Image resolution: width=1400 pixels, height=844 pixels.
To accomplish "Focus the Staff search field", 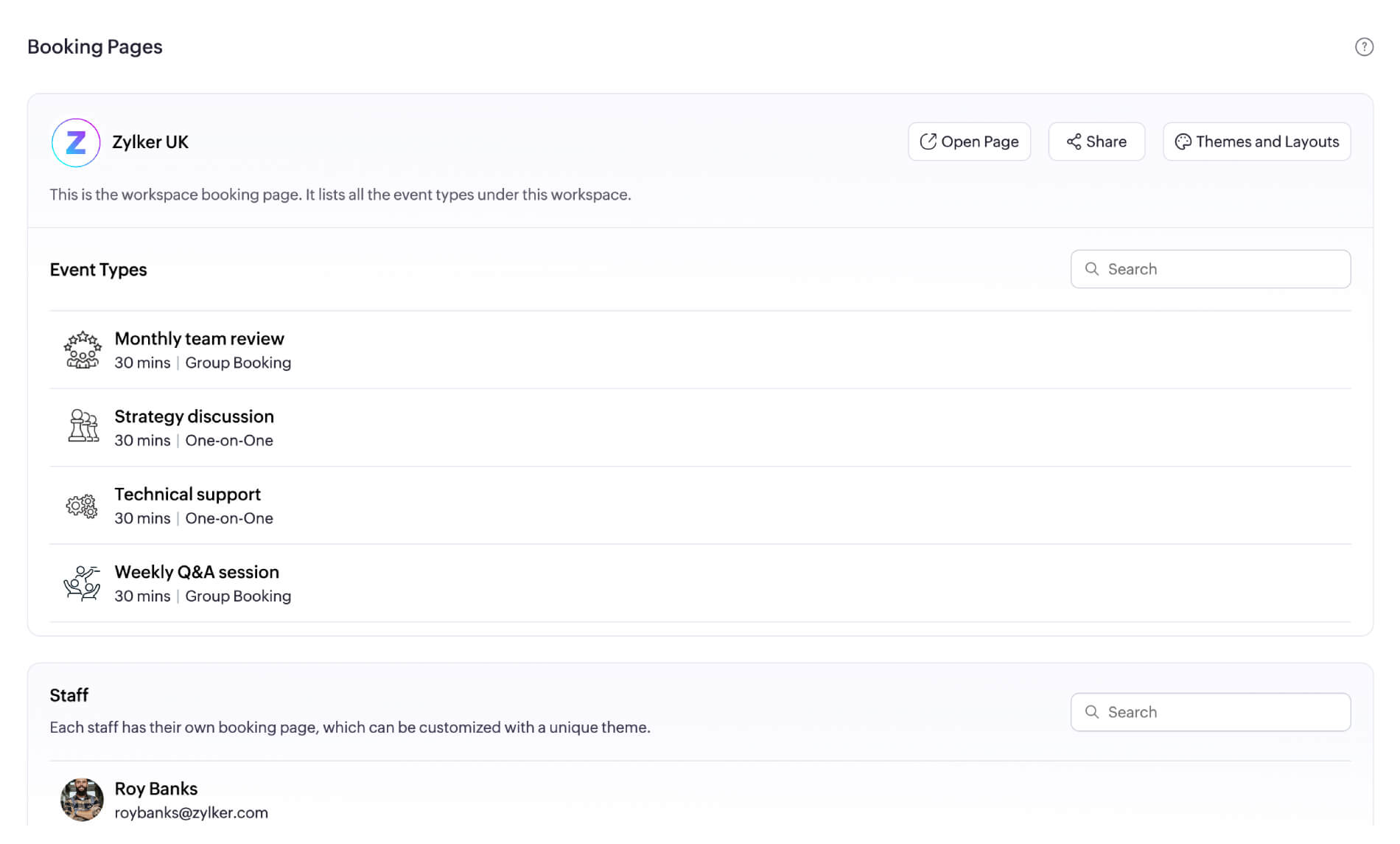I will point(1210,712).
